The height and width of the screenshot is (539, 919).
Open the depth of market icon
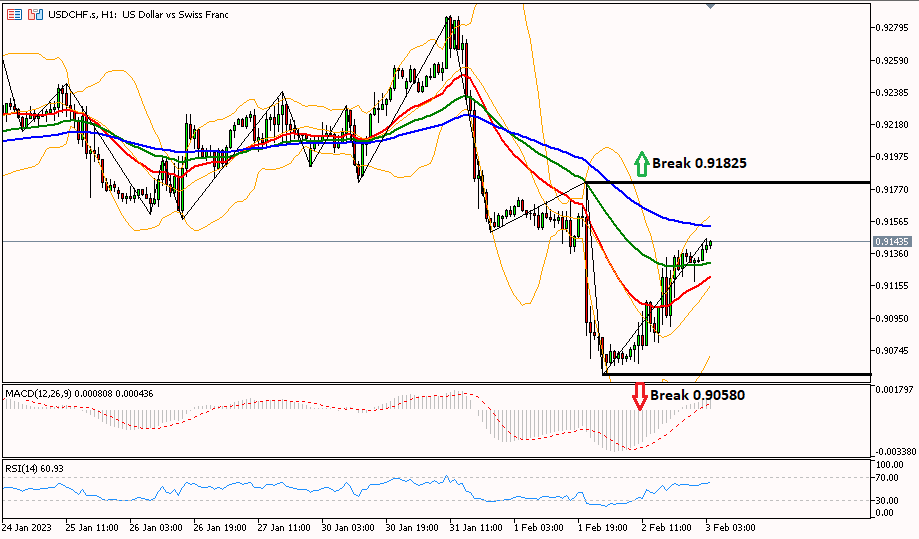tap(36, 15)
